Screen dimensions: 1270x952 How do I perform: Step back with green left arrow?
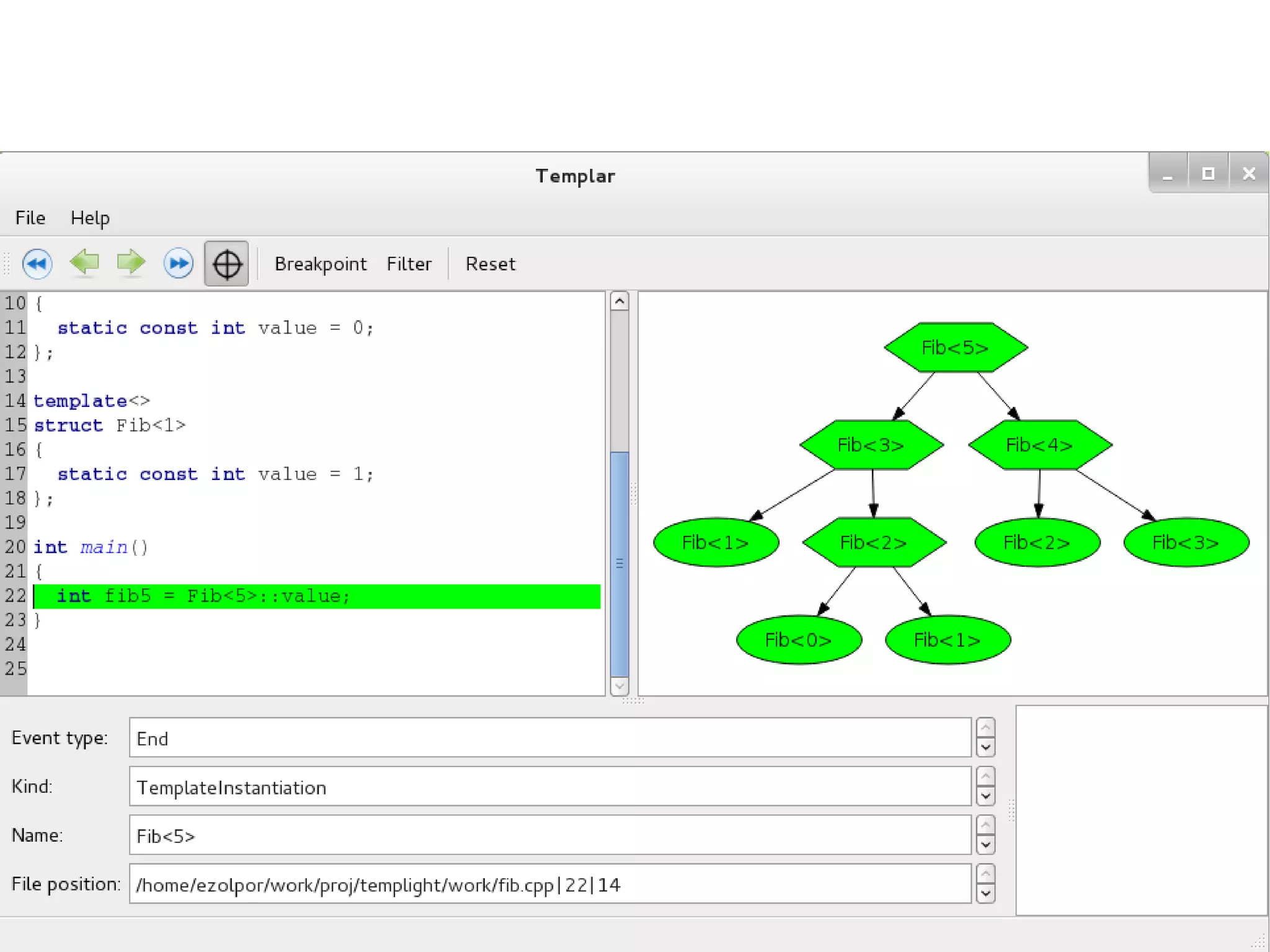click(x=85, y=262)
